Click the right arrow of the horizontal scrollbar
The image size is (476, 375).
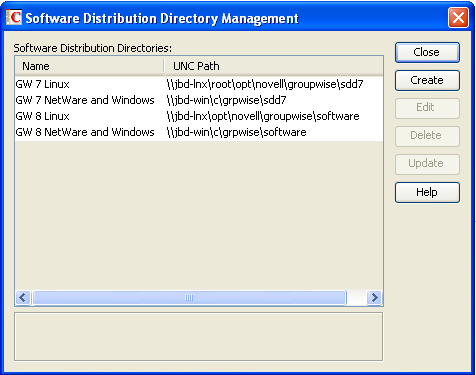point(374,297)
